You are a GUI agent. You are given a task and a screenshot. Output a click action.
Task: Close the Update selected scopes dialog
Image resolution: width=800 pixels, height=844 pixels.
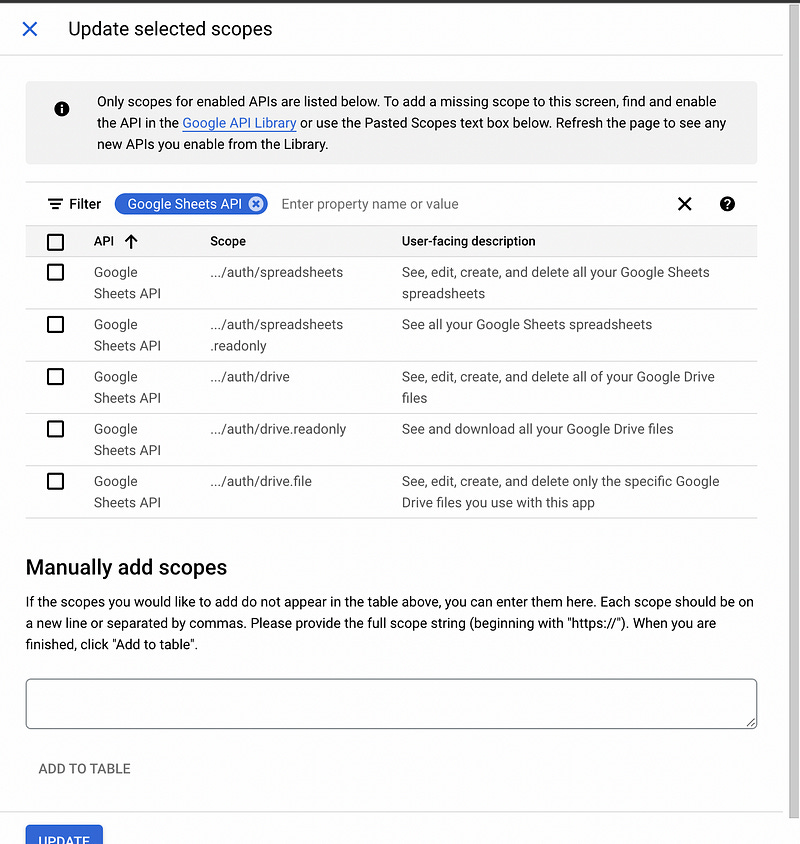point(29,29)
